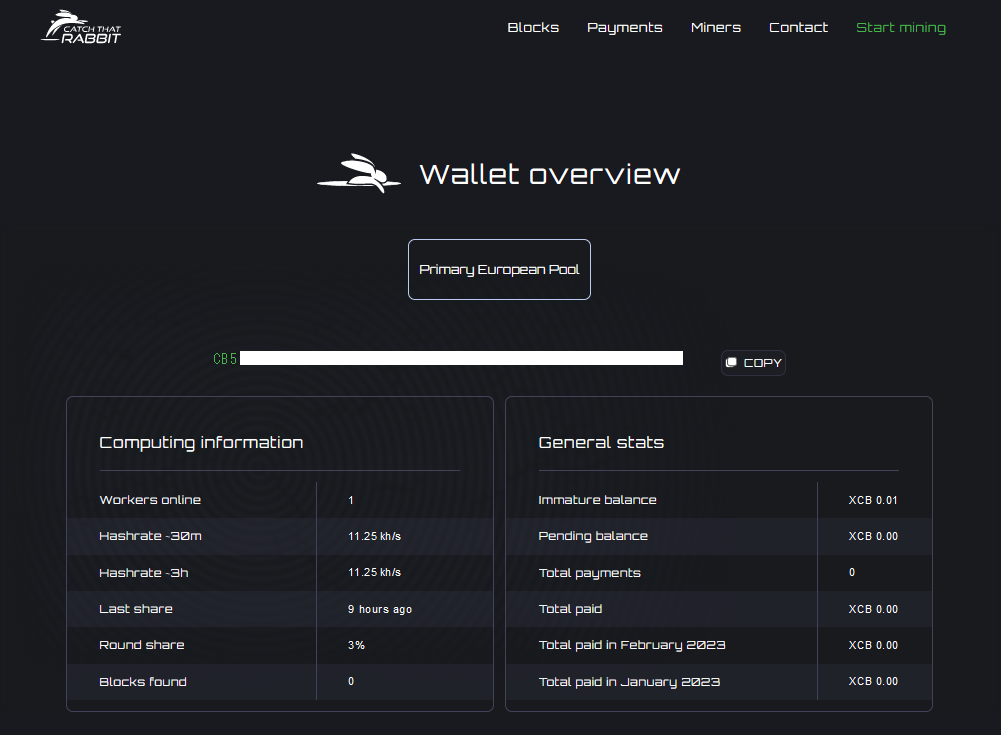Click the wallet address starting with CB5

(448, 358)
